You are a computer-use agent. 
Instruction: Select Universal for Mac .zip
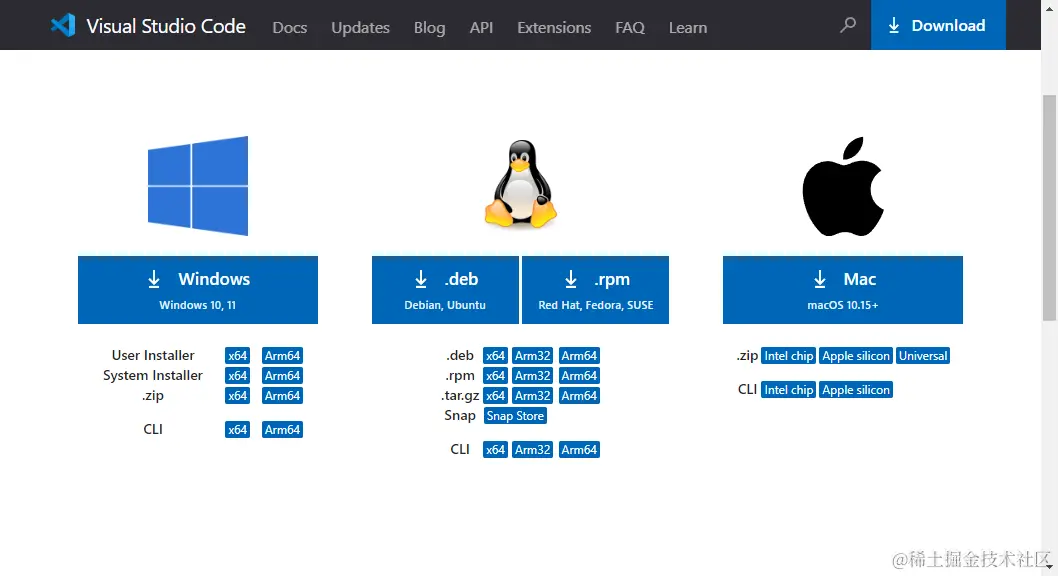922,355
